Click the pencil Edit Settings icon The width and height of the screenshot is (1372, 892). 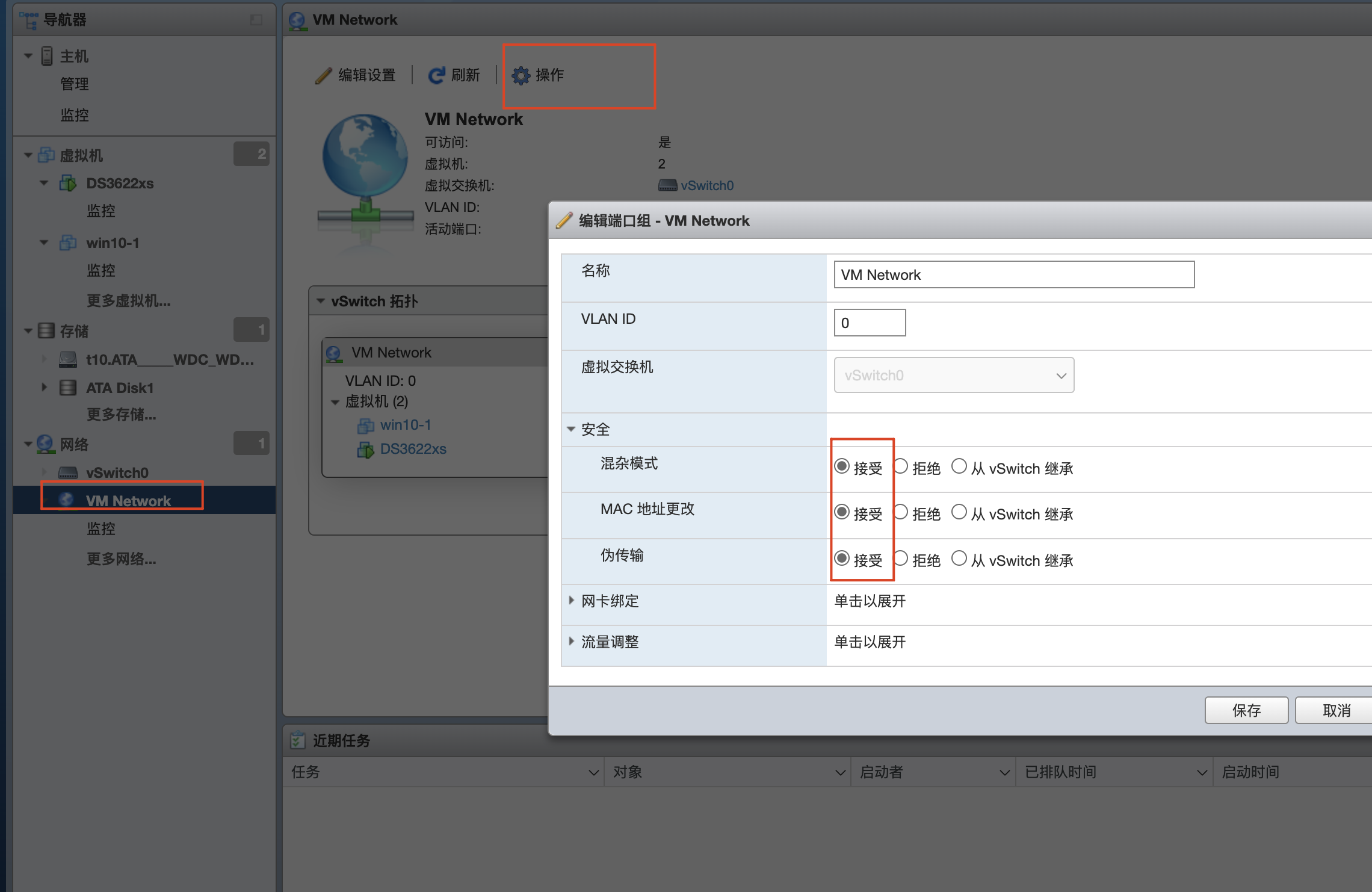click(x=323, y=75)
